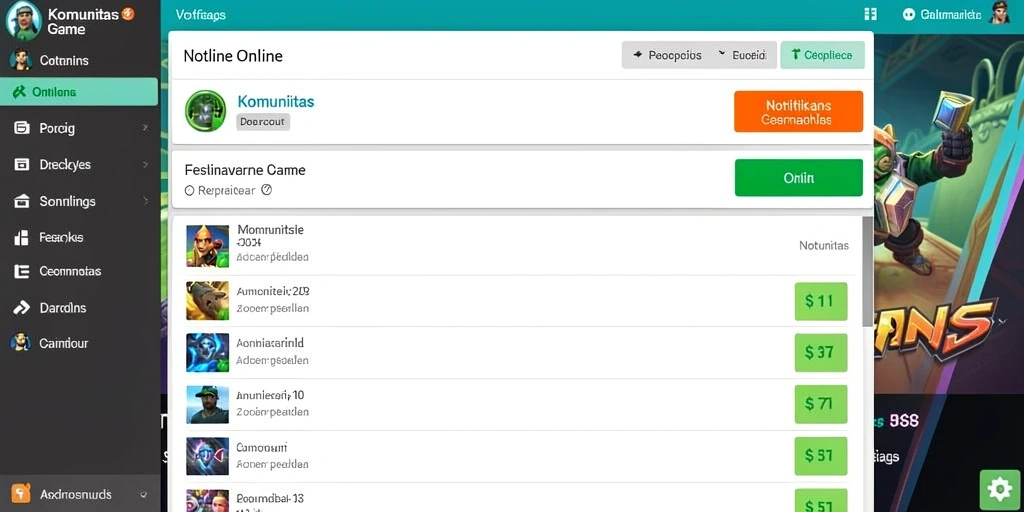Open the Aadnosmuds dropdown arrow
The image size is (1024, 512).
click(143, 495)
